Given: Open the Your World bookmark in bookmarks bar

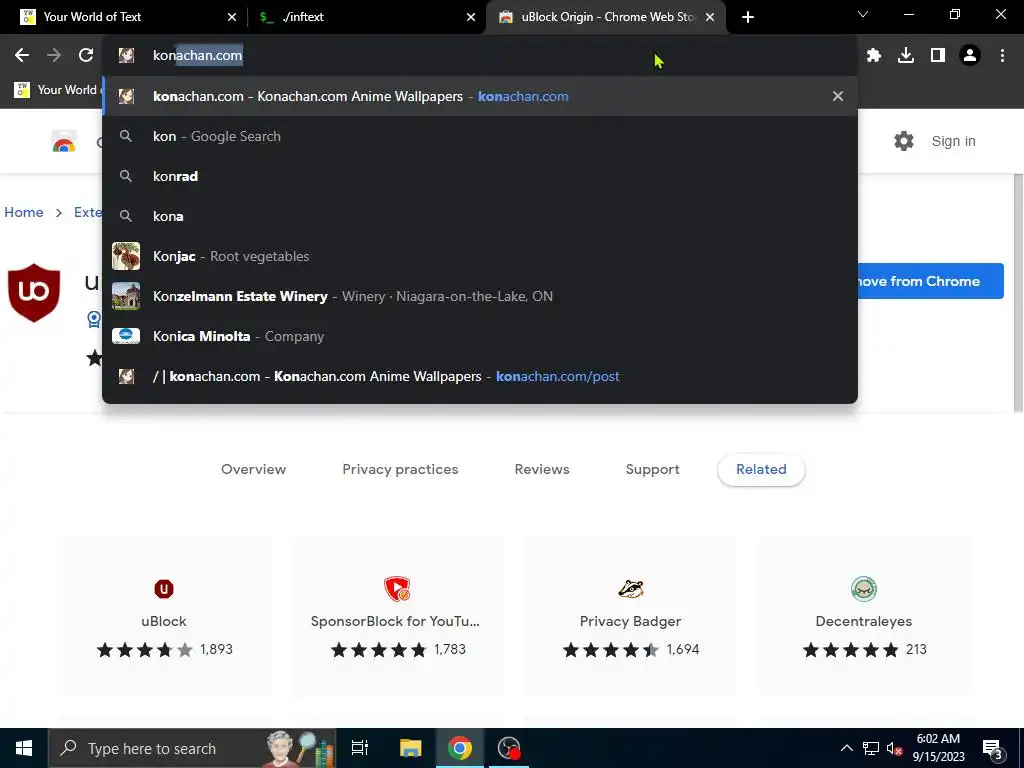Looking at the screenshot, I should point(57,90).
